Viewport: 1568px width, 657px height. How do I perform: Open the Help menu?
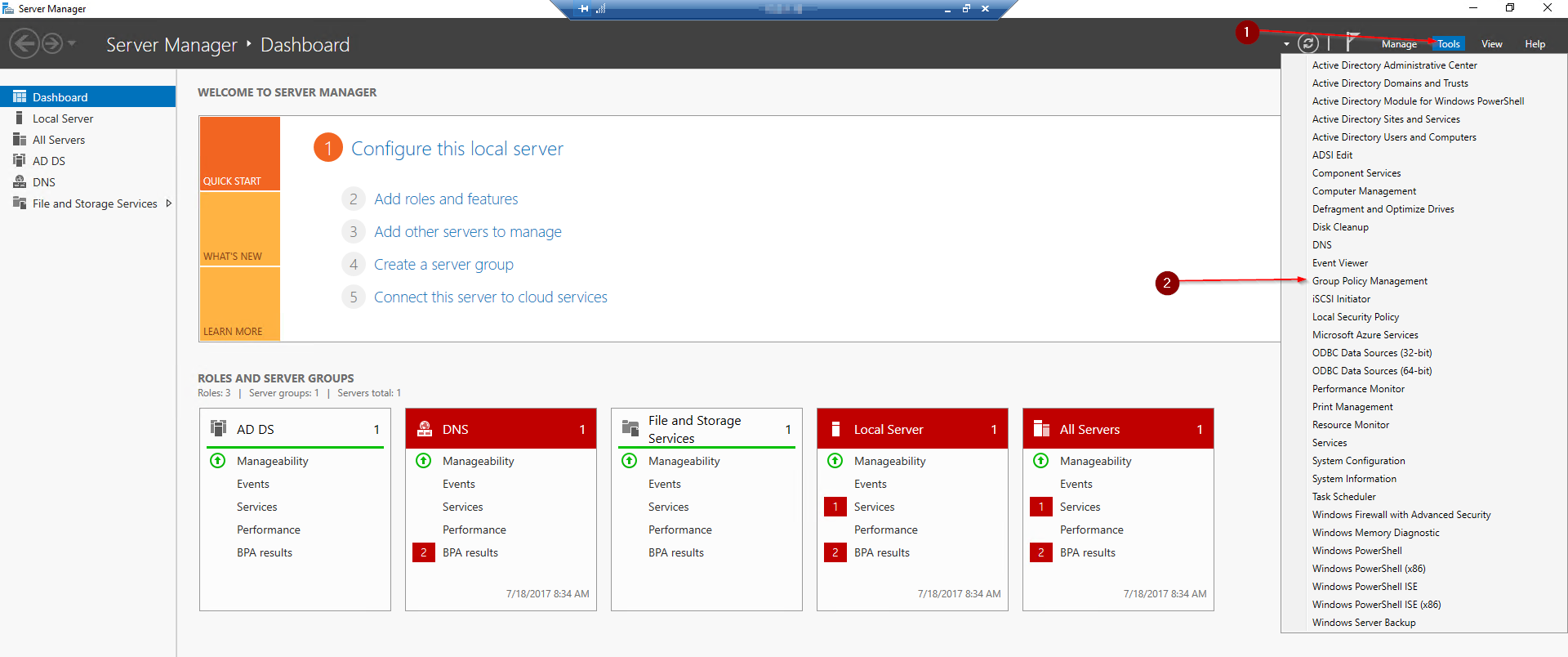pos(1535,44)
